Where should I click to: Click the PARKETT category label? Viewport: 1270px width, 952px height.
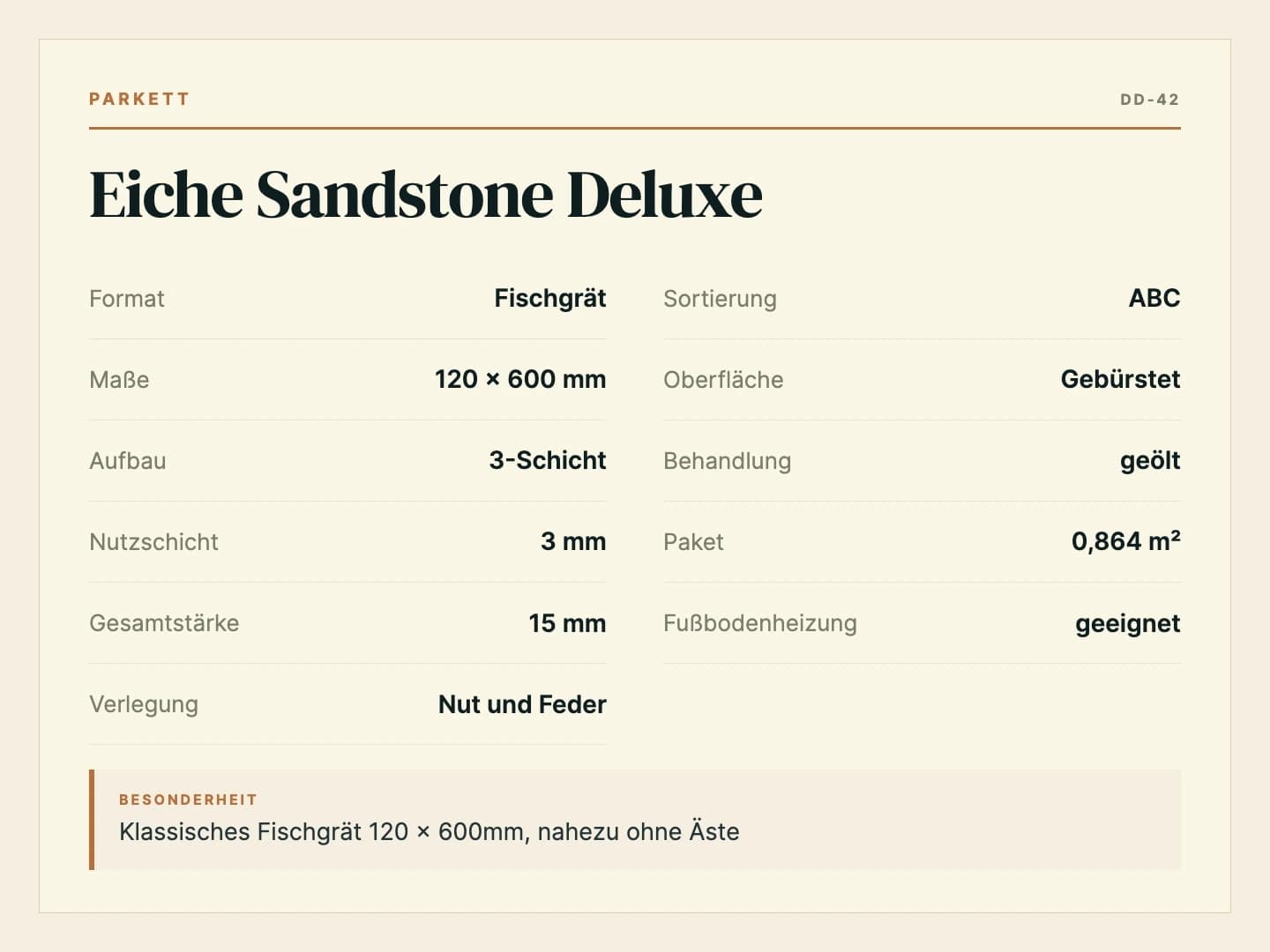pyautogui.click(x=139, y=99)
